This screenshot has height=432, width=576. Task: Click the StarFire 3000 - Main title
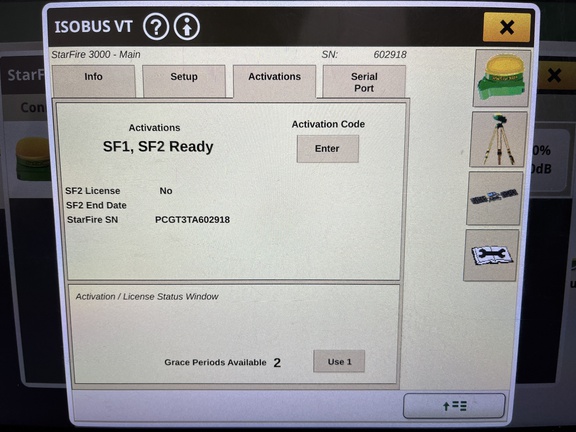coord(96,54)
